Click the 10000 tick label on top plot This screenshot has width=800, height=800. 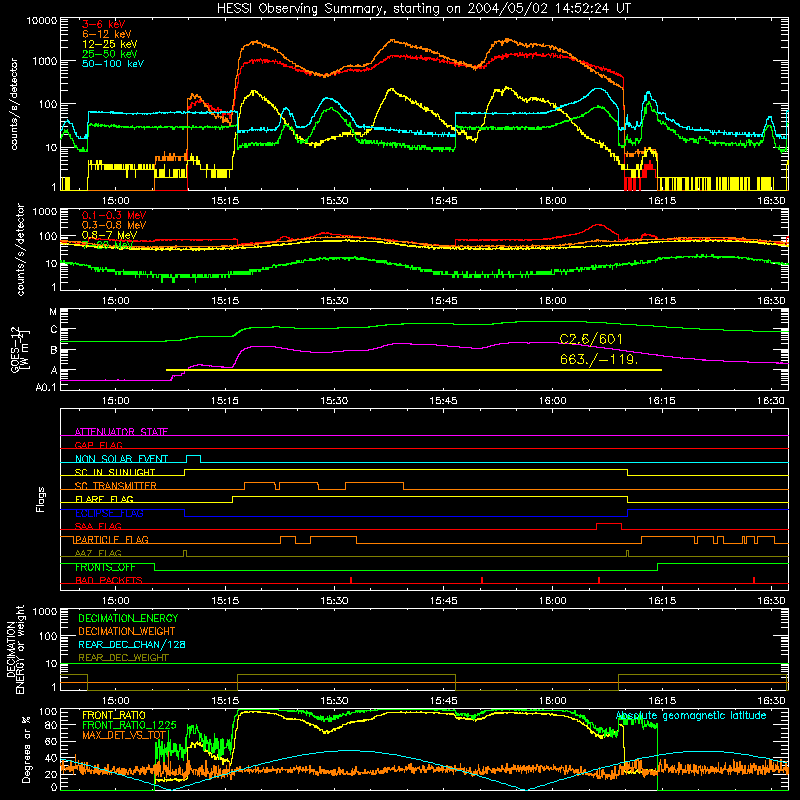click(x=42, y=21)
